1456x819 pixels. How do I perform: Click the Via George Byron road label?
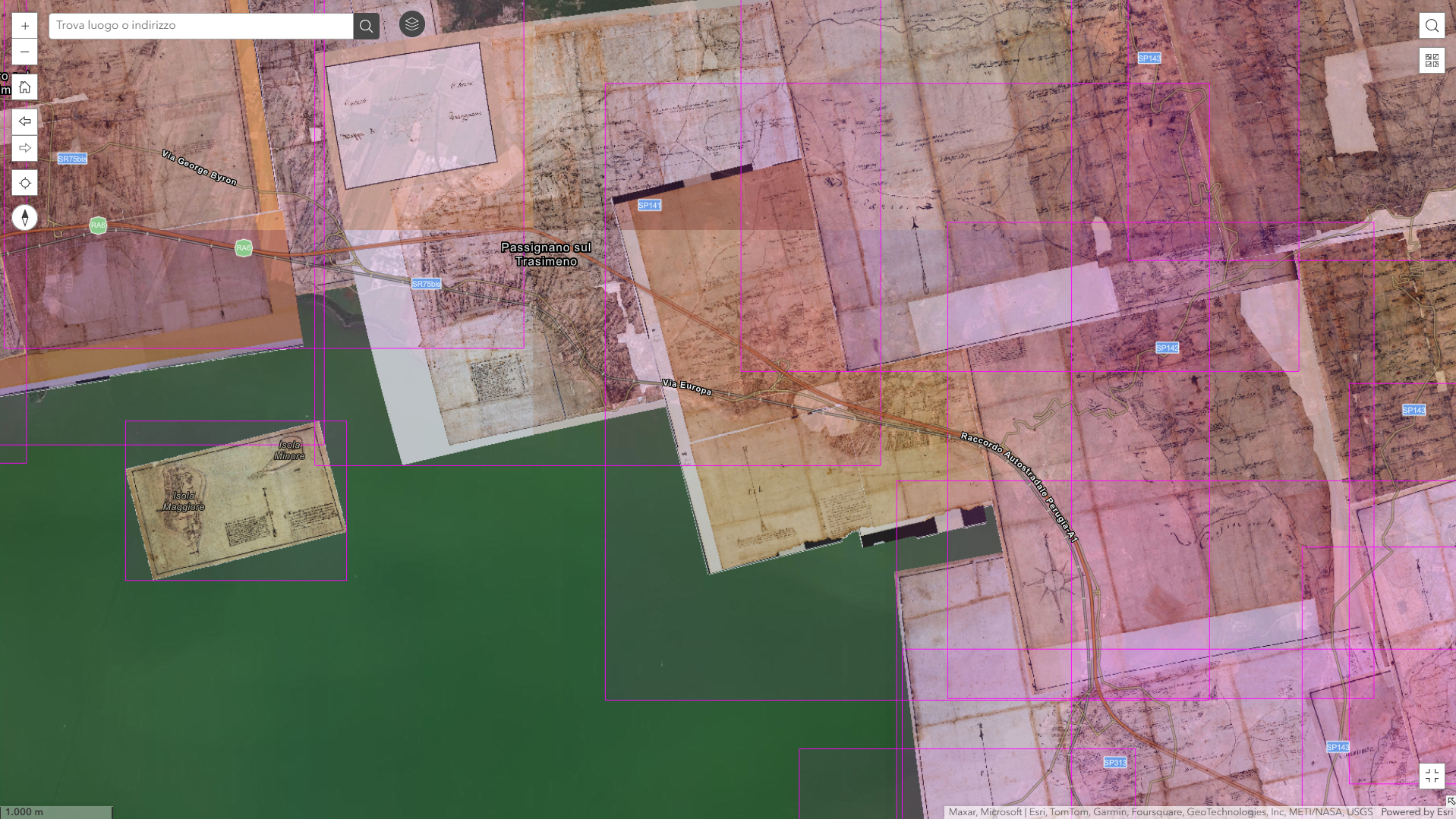200,168
